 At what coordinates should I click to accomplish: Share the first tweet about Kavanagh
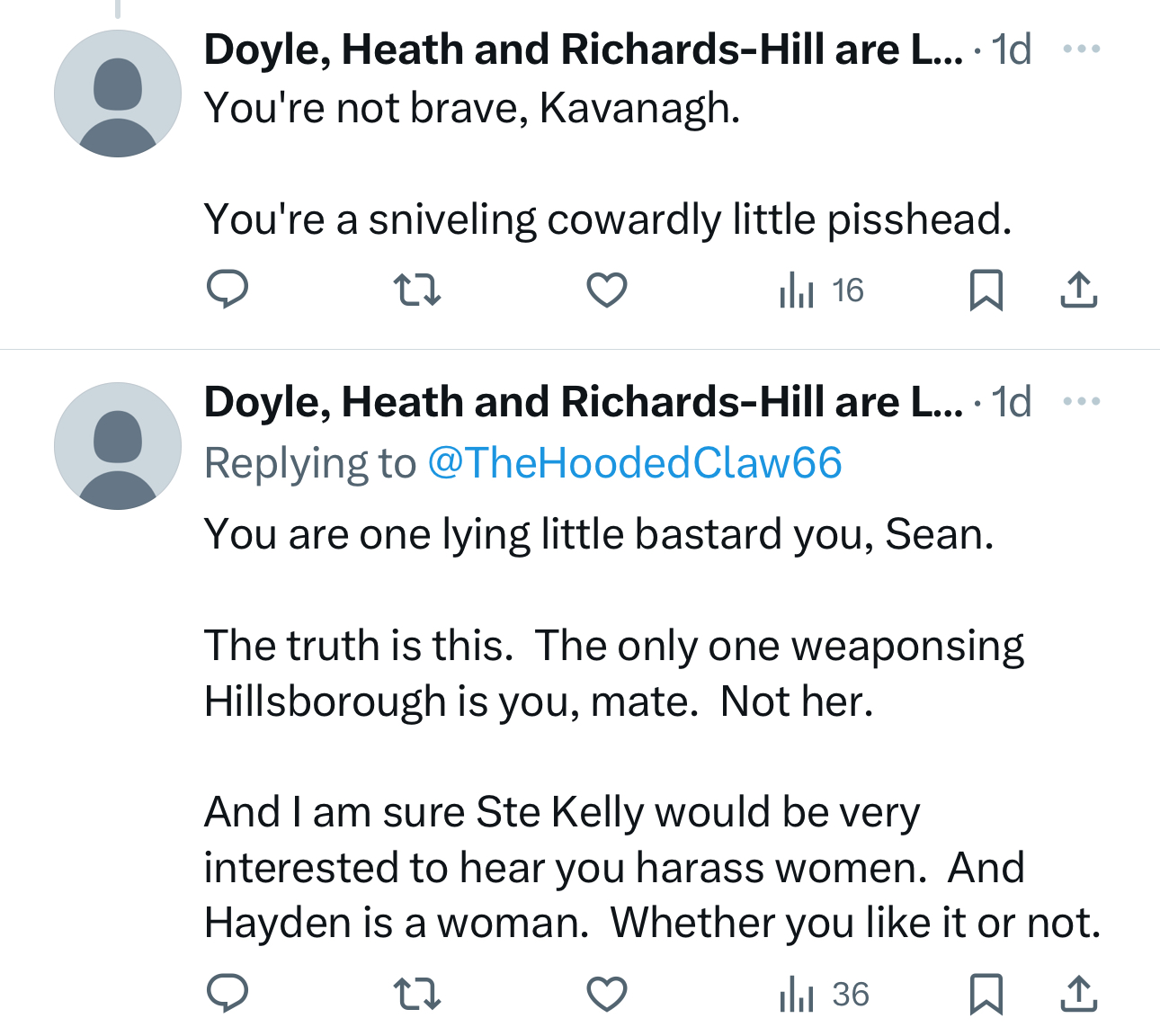coord(1078,290)
